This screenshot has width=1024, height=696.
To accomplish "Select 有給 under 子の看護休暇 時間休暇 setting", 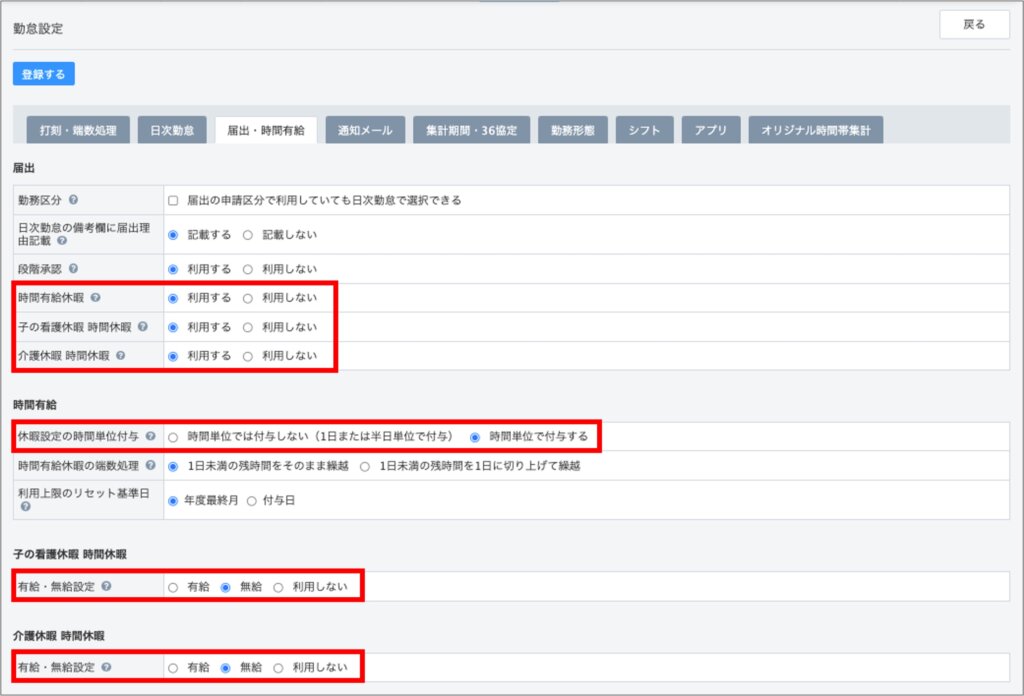I will (173, 587).
